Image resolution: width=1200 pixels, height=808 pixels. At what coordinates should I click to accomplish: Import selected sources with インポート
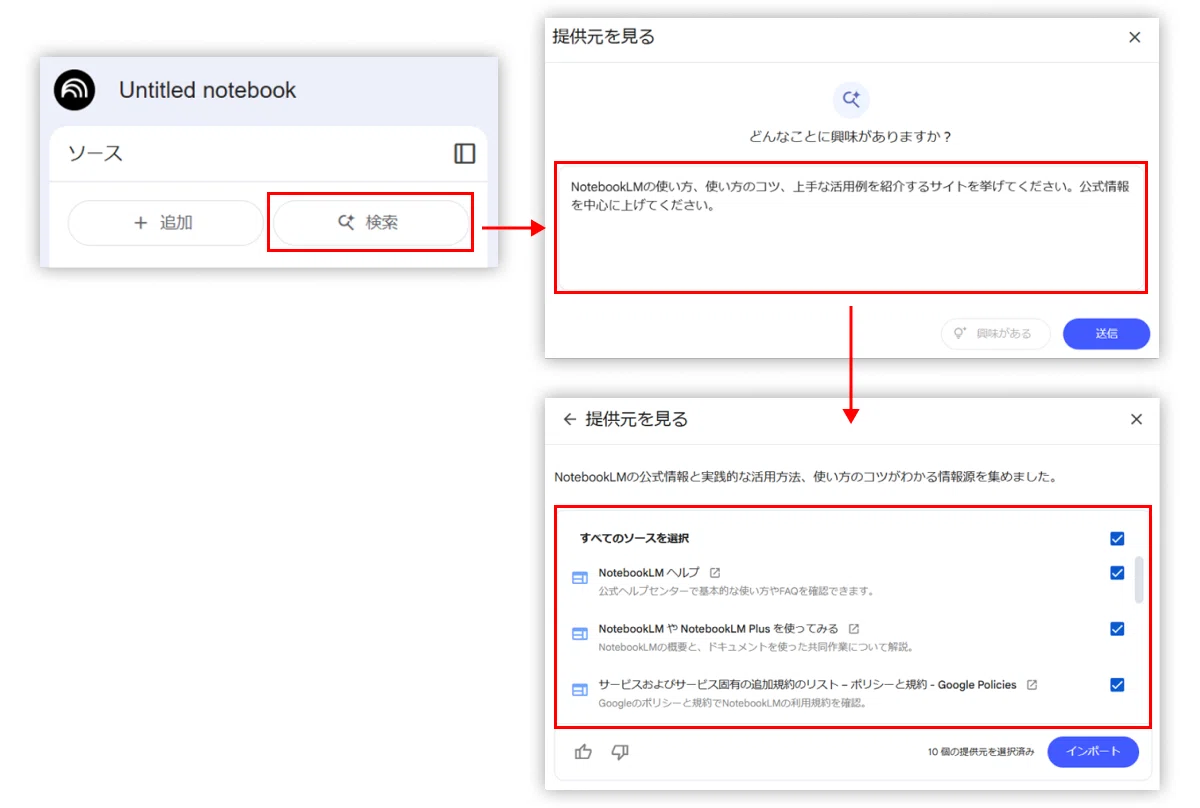pyautogui.click(x=1093, y=752)
